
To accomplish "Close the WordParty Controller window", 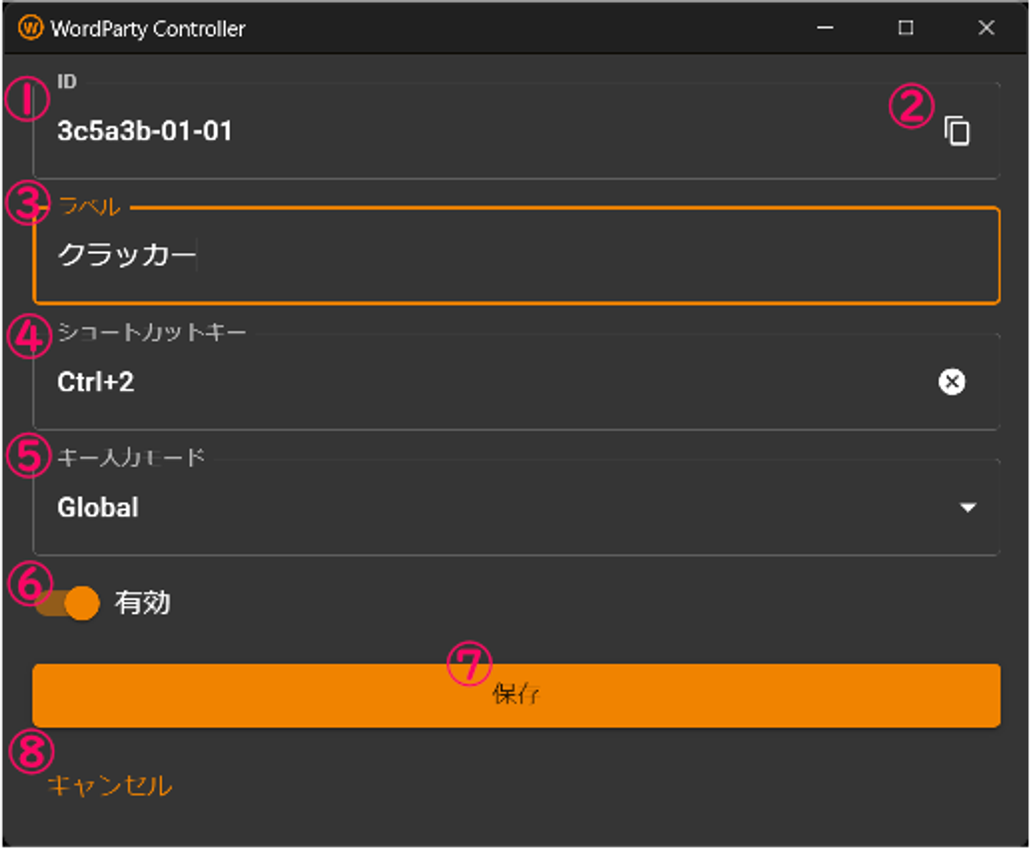I will (986, 28).
